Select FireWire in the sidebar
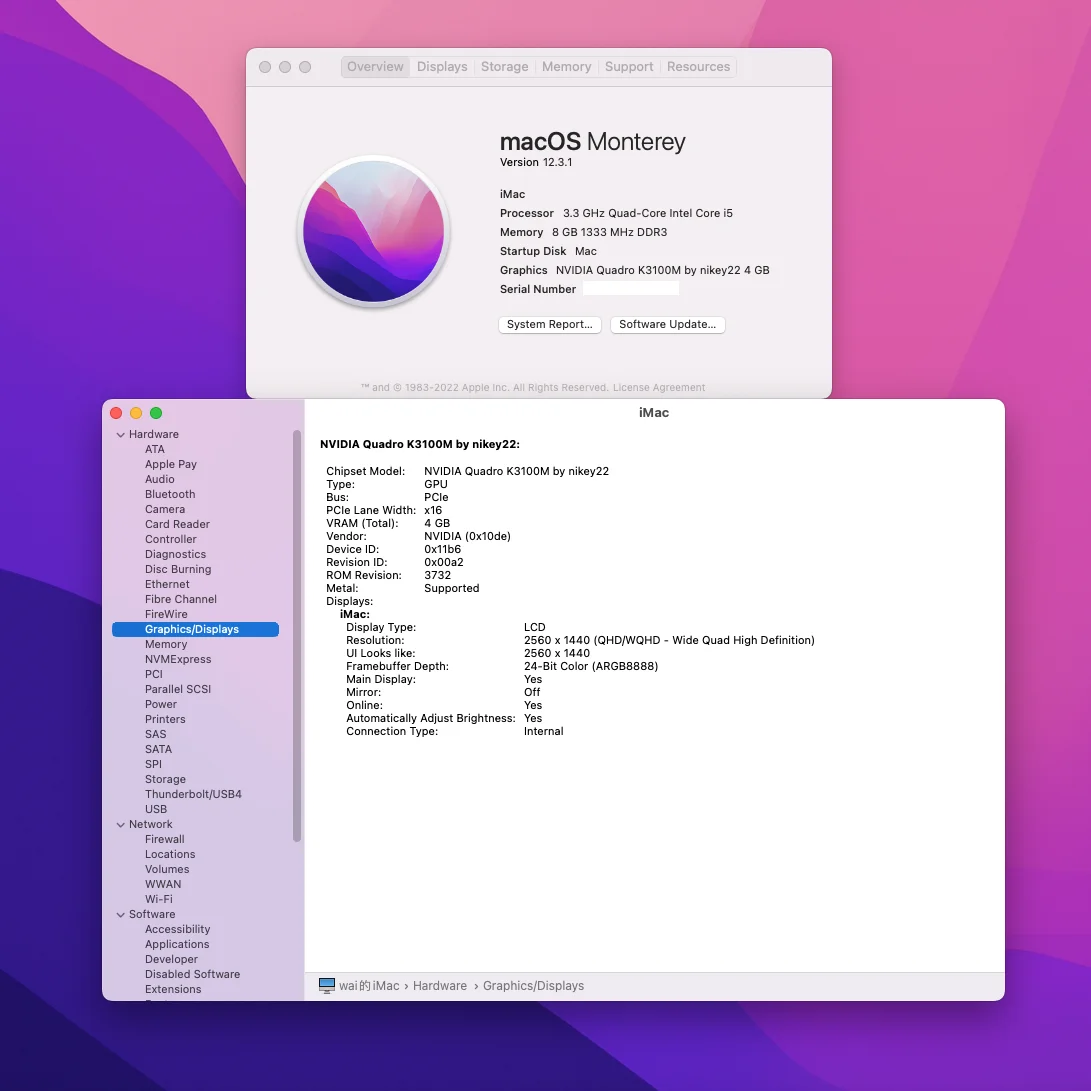Image resolution: width=1091 pixels, height=1091 pixels. click(166, 614)
